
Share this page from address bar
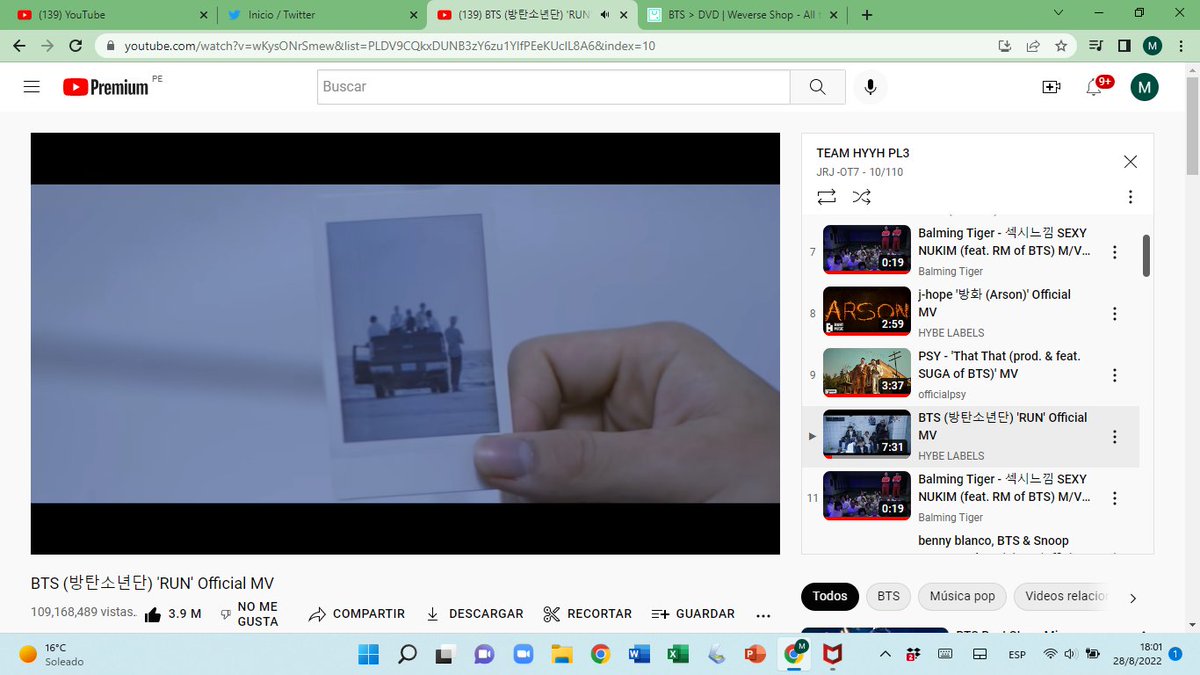tap(1033, 46)
